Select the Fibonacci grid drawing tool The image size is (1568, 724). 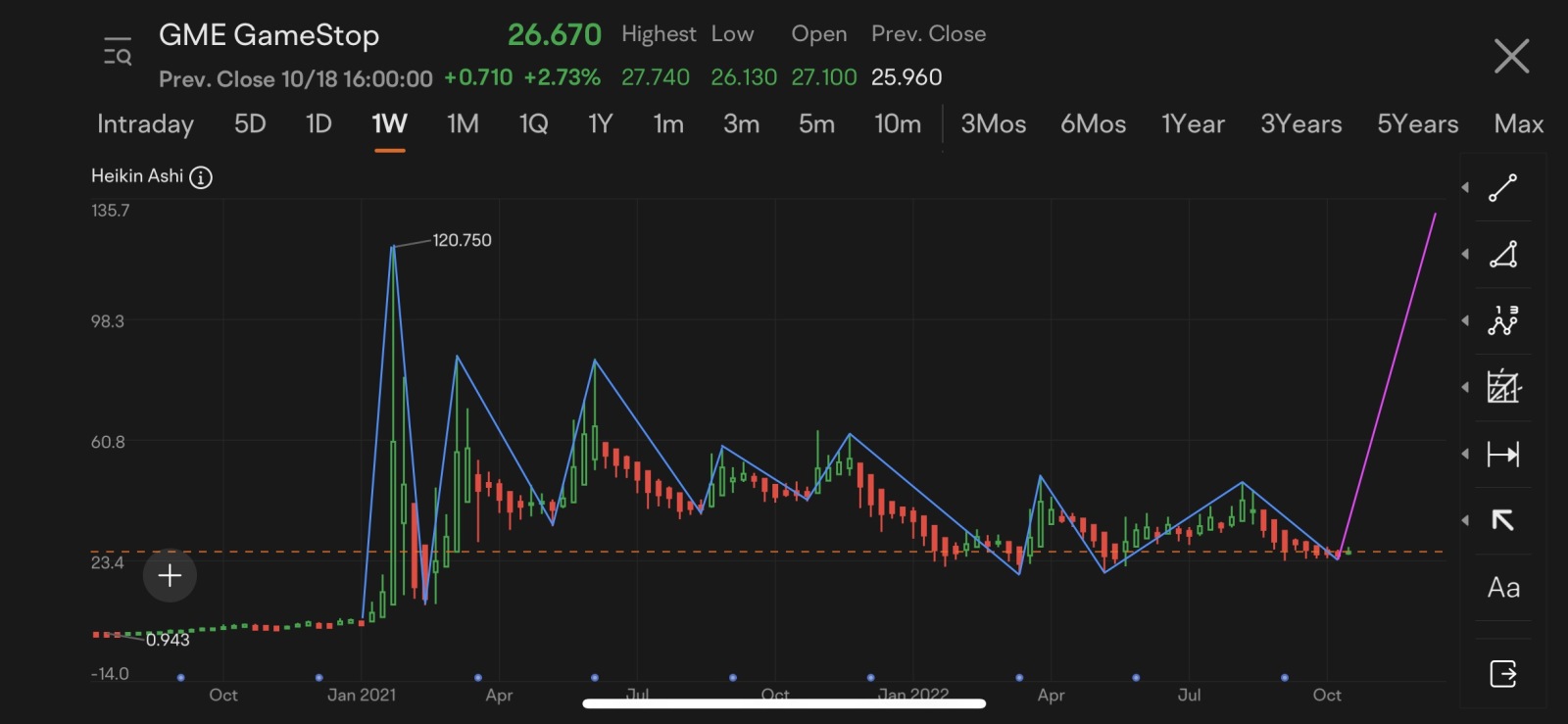point(1503,387)
